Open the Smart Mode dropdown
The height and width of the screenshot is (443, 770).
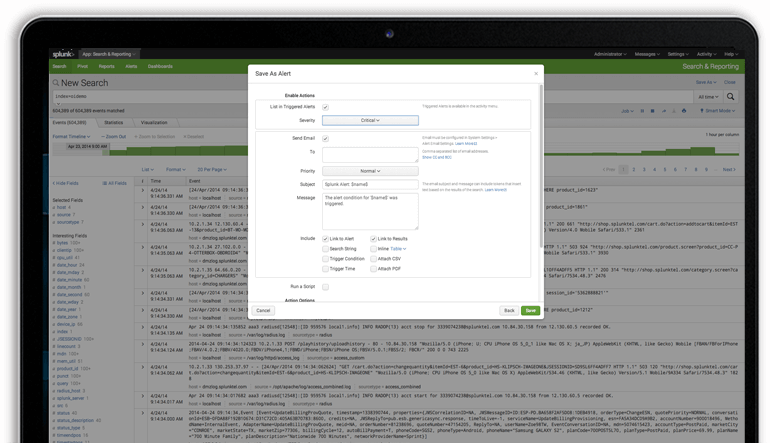point(717,111)
